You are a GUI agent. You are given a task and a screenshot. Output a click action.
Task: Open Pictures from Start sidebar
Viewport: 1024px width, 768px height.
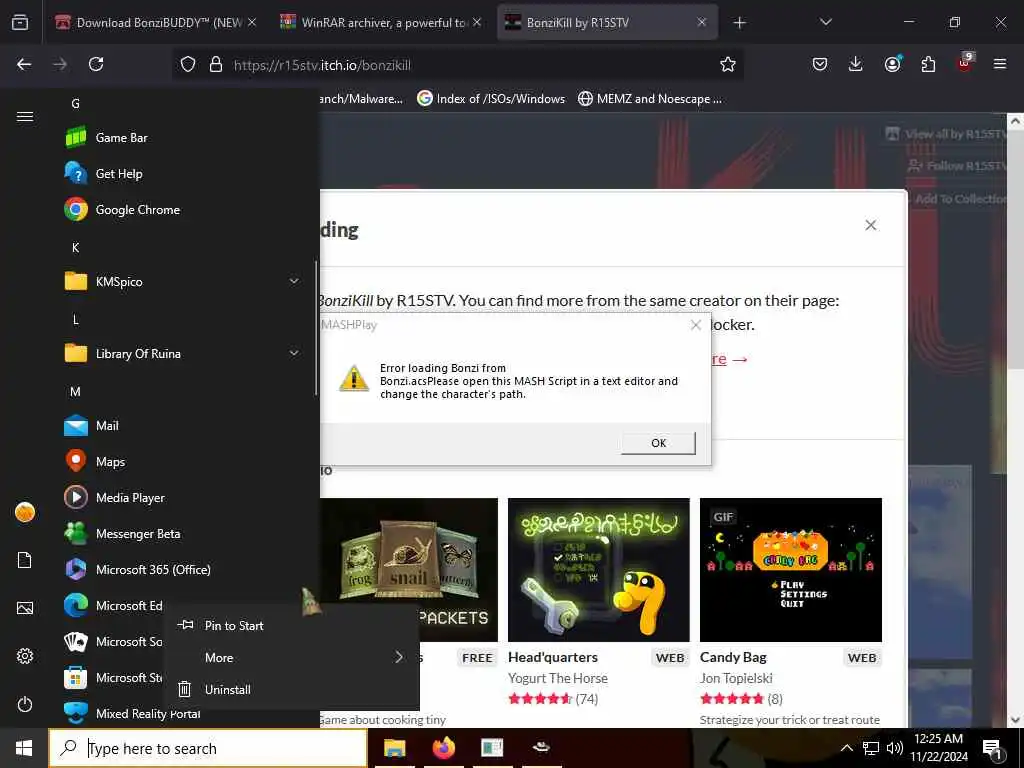pyautogui.click(x=25, y=608)
